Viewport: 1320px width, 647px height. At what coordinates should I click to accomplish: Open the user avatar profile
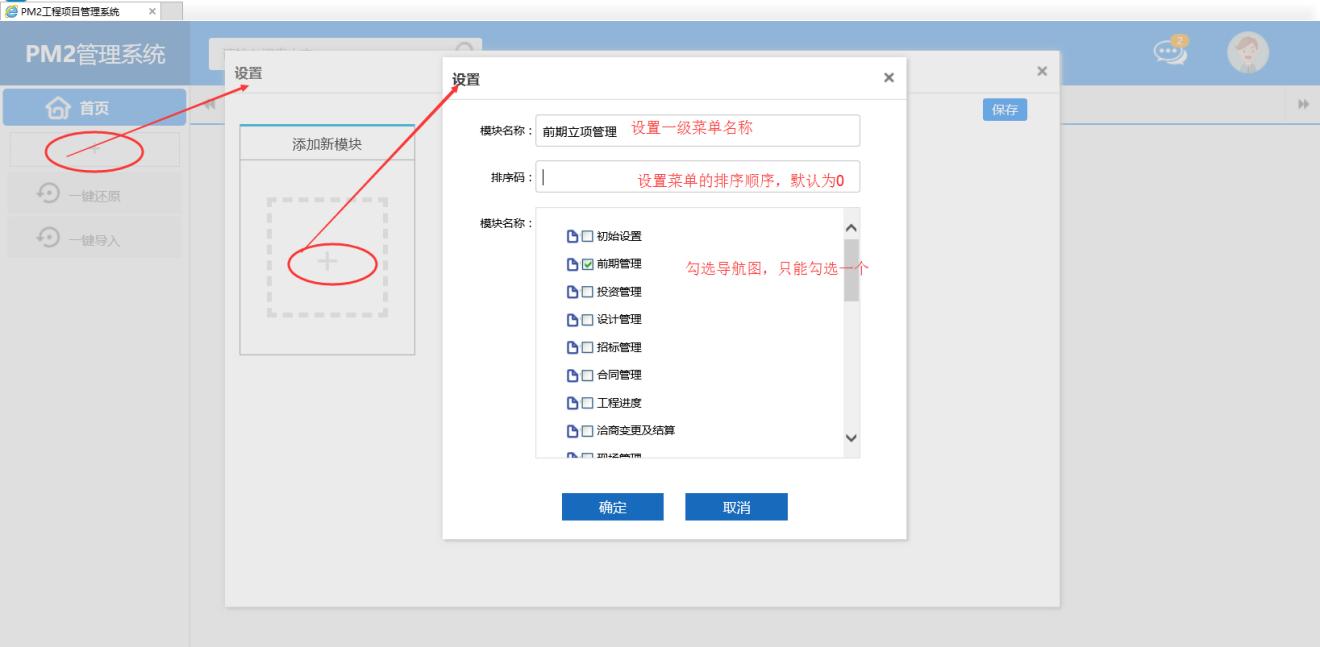(x=1247, y=55)
